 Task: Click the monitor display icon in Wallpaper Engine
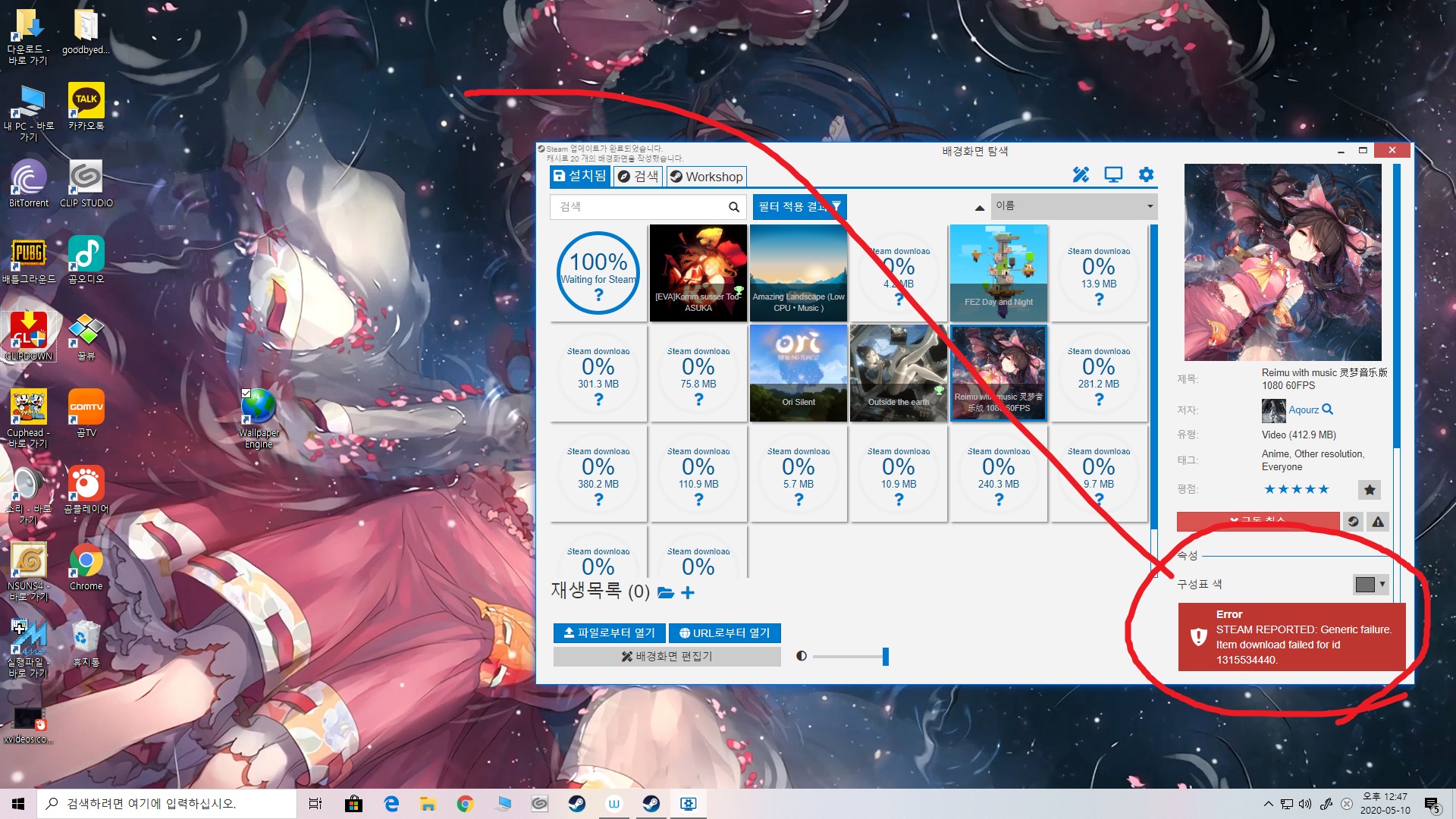(1113, 175)
